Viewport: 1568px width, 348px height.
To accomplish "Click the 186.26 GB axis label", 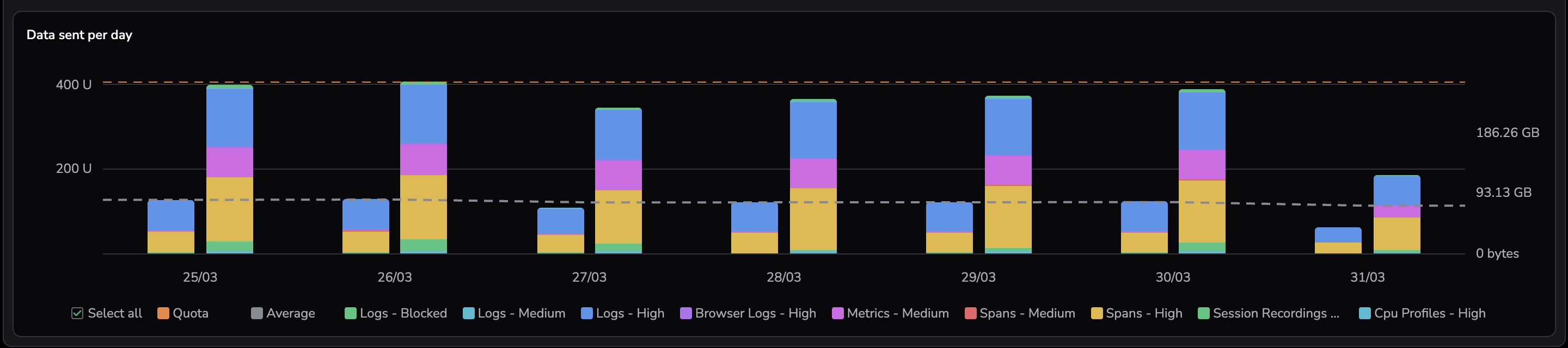I will 1507,133.
